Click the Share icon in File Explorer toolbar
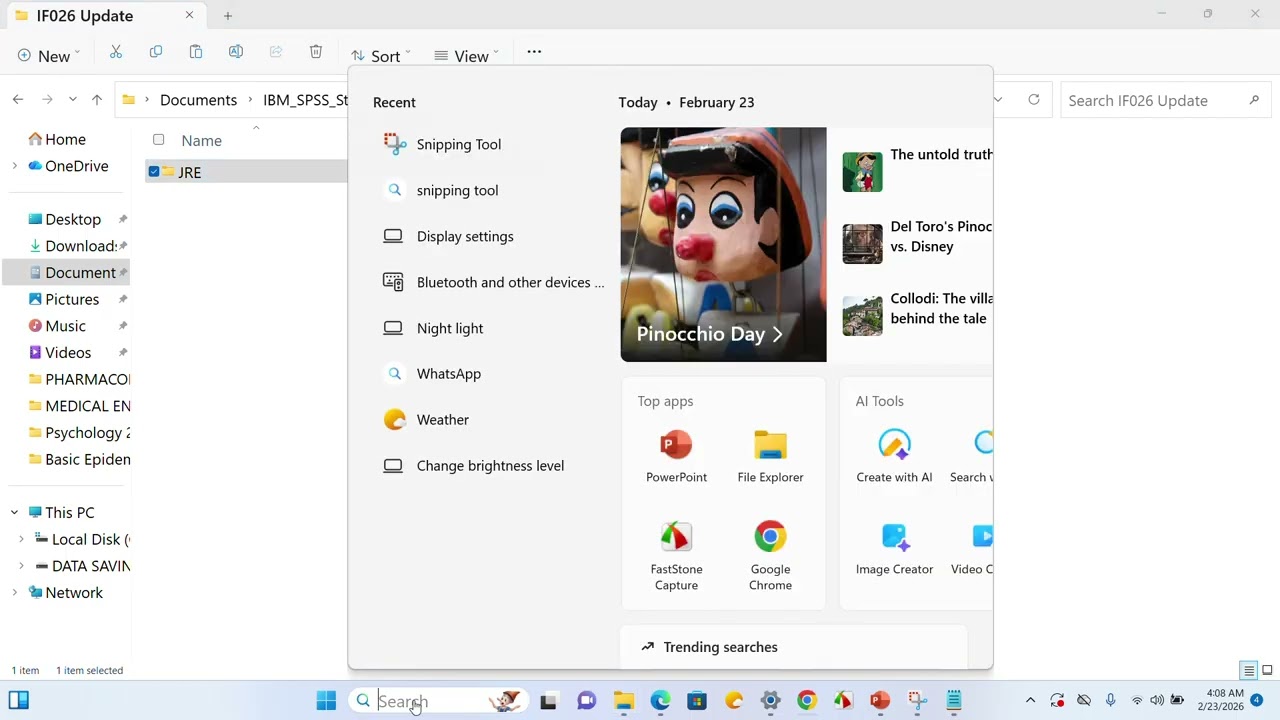Image resolution: width=1280 pixels, height=720 pixels. 276,53
